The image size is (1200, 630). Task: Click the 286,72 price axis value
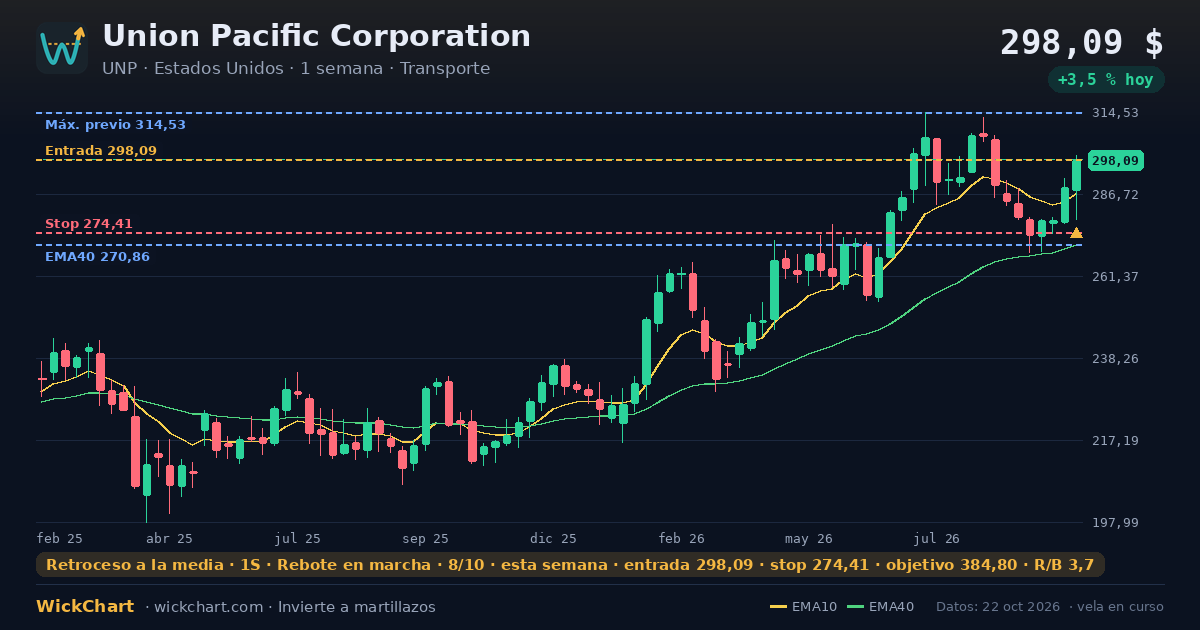[x=1115, y=195]
